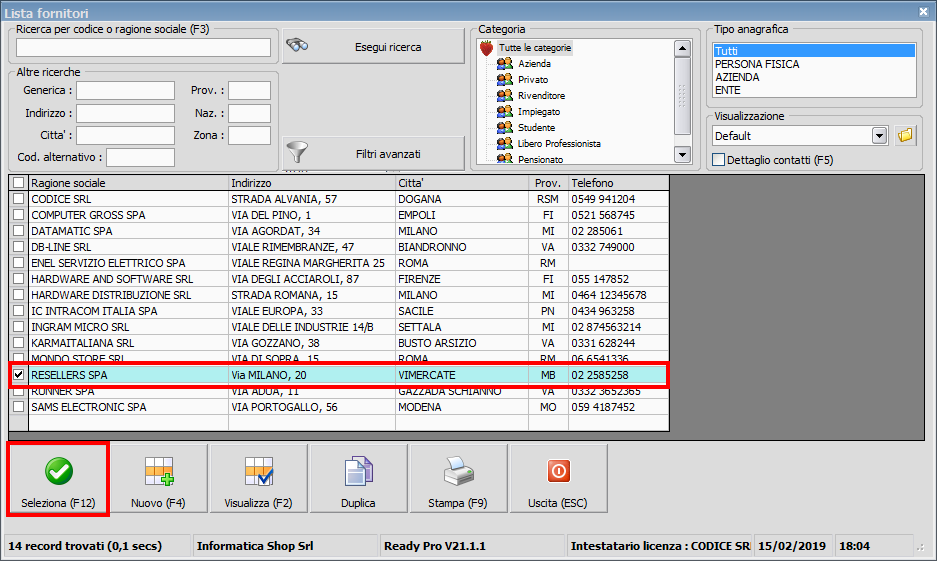This screenshot has height=561, width=937.
Task: Focus the Citta' search field
Action: click(125, 135)
